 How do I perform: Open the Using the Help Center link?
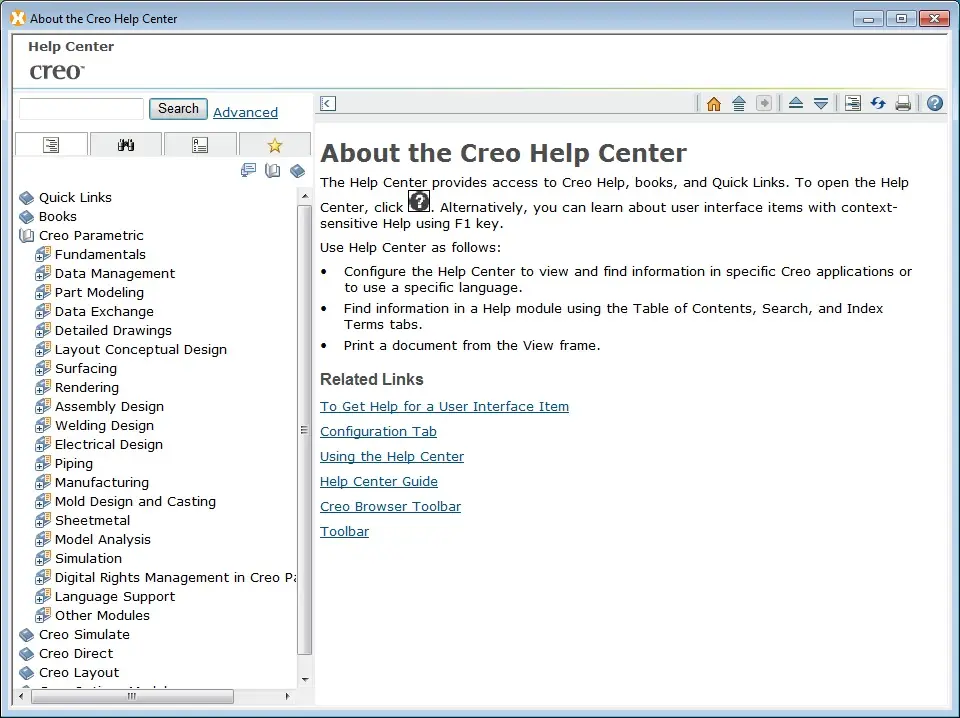click(392, 457)
